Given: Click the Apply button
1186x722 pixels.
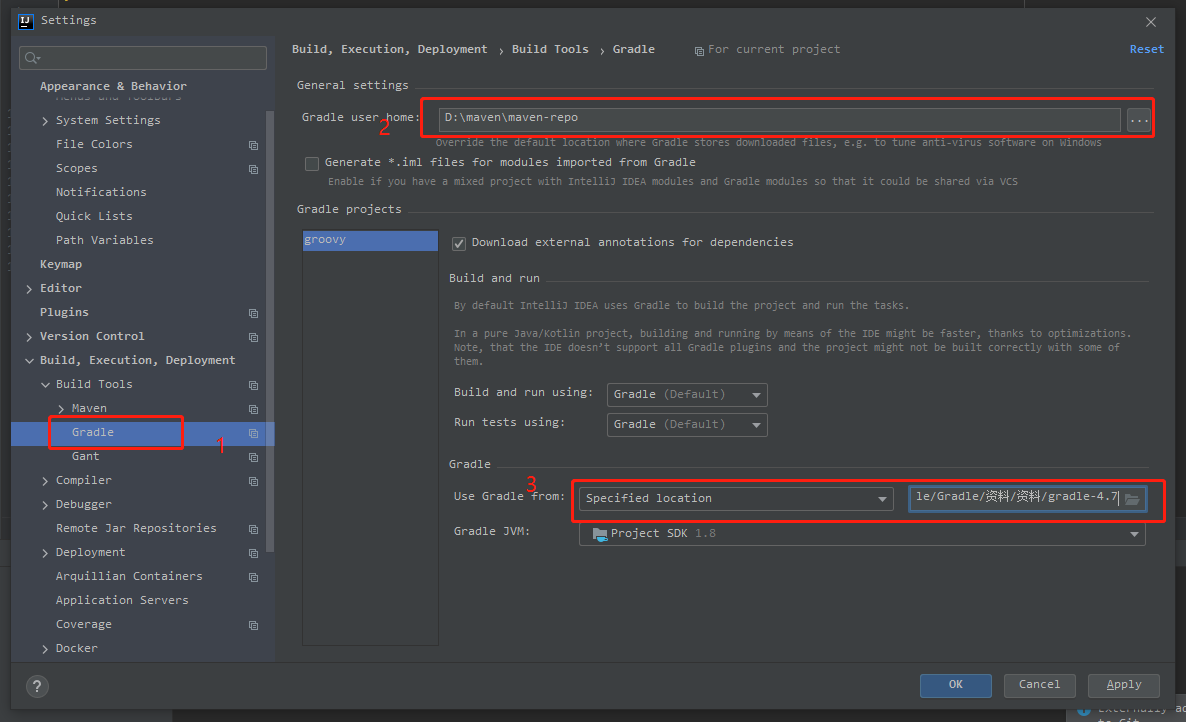Looking at the screenshot, I should [1123, 686].
